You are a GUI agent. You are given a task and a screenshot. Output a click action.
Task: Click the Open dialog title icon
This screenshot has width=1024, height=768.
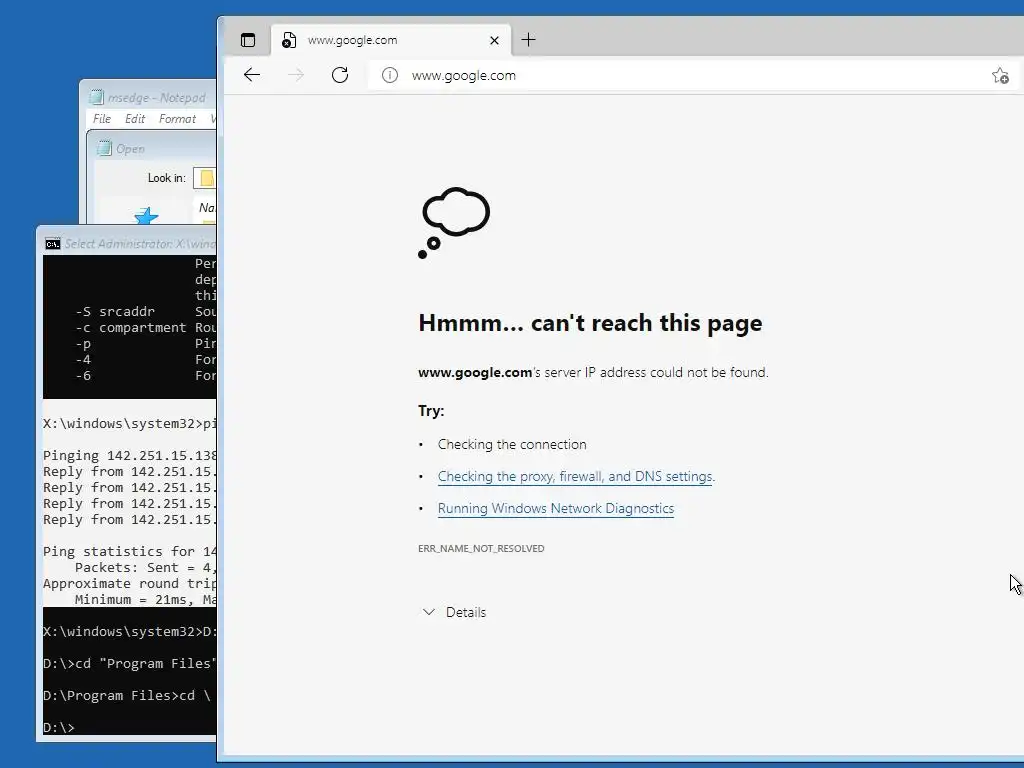104,148
